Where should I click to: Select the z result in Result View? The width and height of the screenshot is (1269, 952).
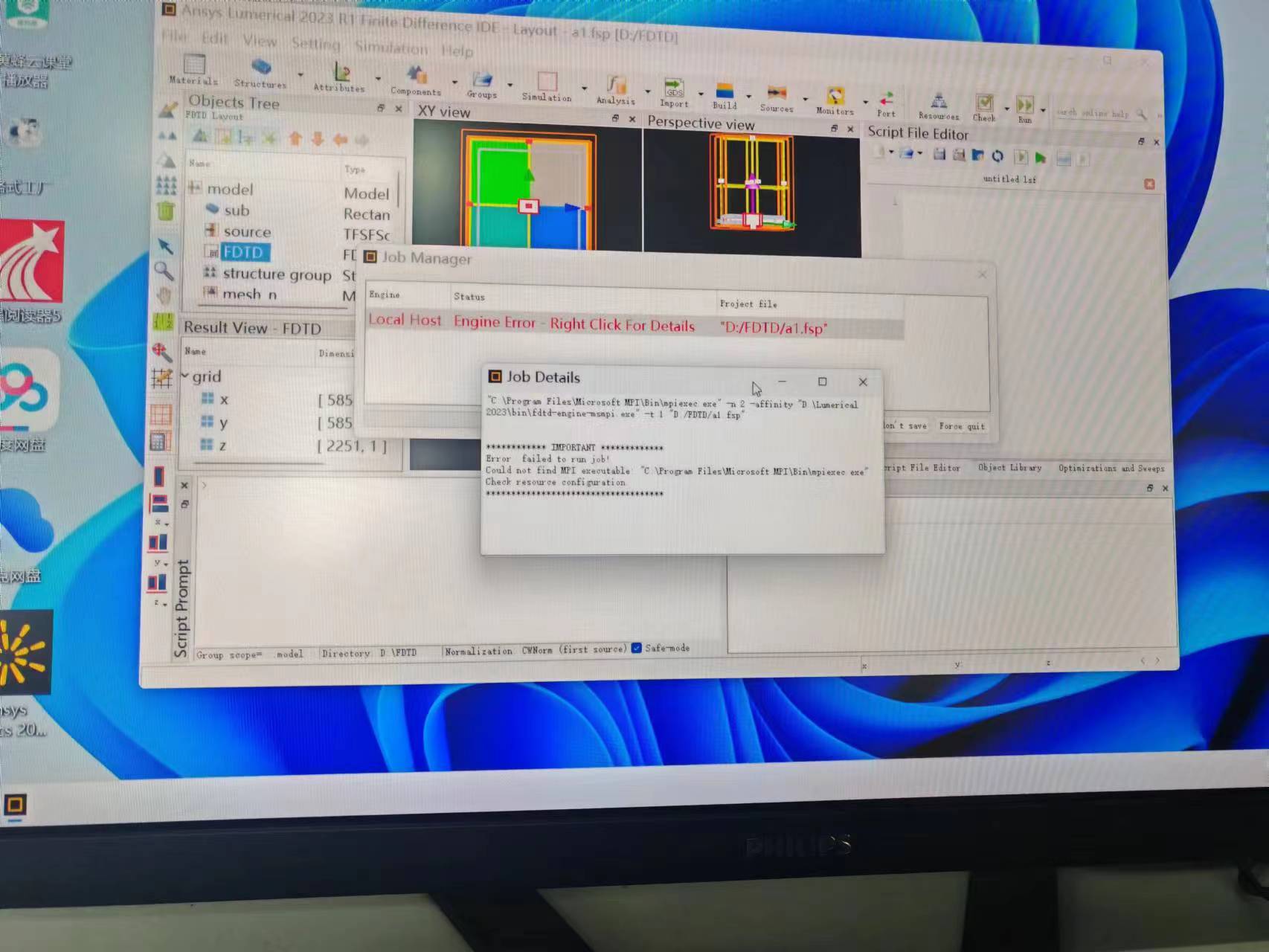(x=222, y=446)
